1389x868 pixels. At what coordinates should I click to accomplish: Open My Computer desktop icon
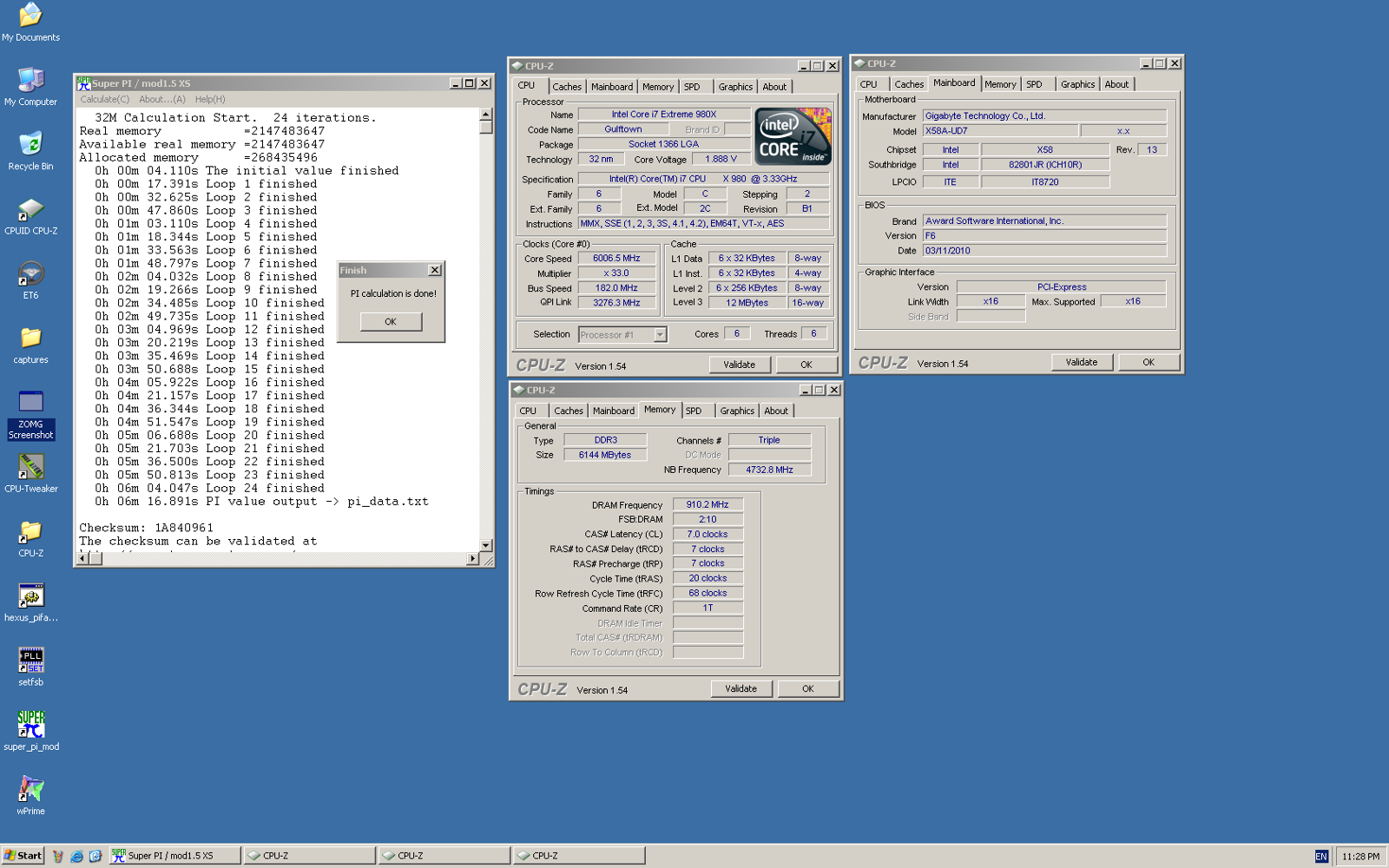pos(30,86)
